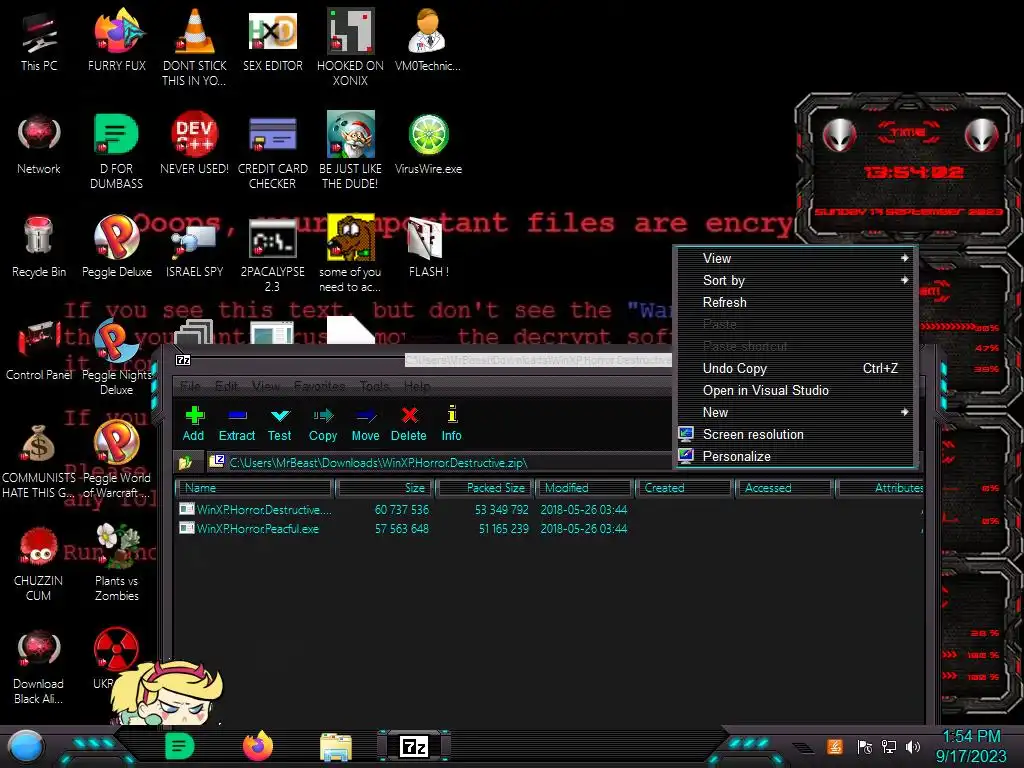The image size is (1024, 768).
Task: Select the D FOR DUMBASS icon
Action: [x=116, y=152]
